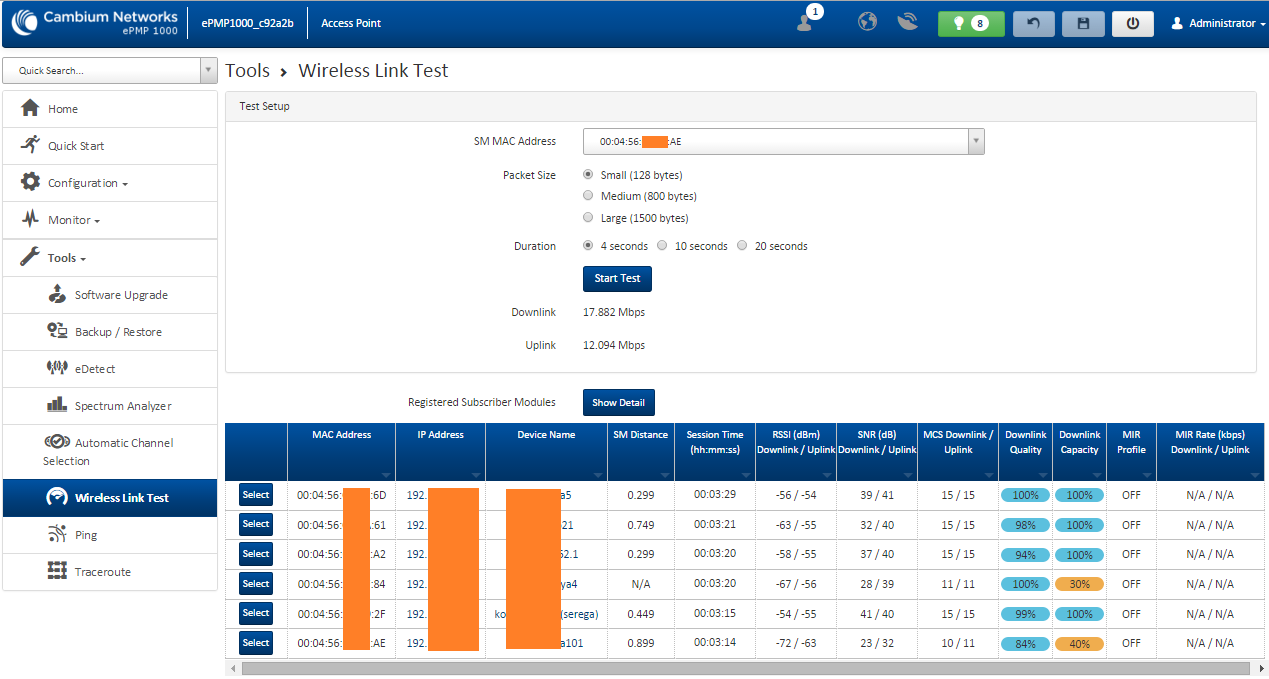Click the Start Test button
Image resolution: width=1269 pixels, height=679 pixels.
pos(617,278)
